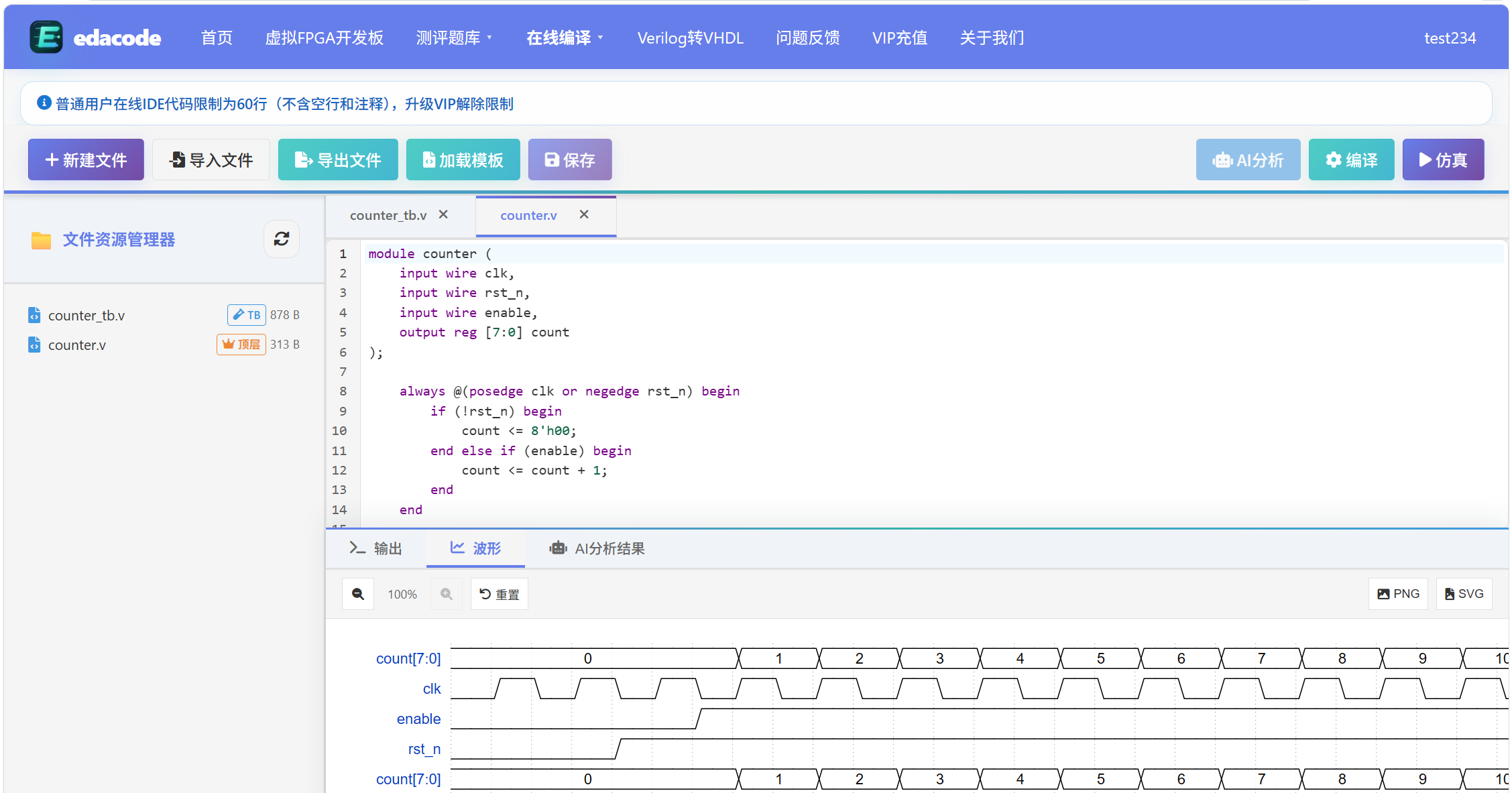This screenshot has width=1512, height=793.
Task: Switch to the counter_tb.v editor tab
Action: (388, 215)
